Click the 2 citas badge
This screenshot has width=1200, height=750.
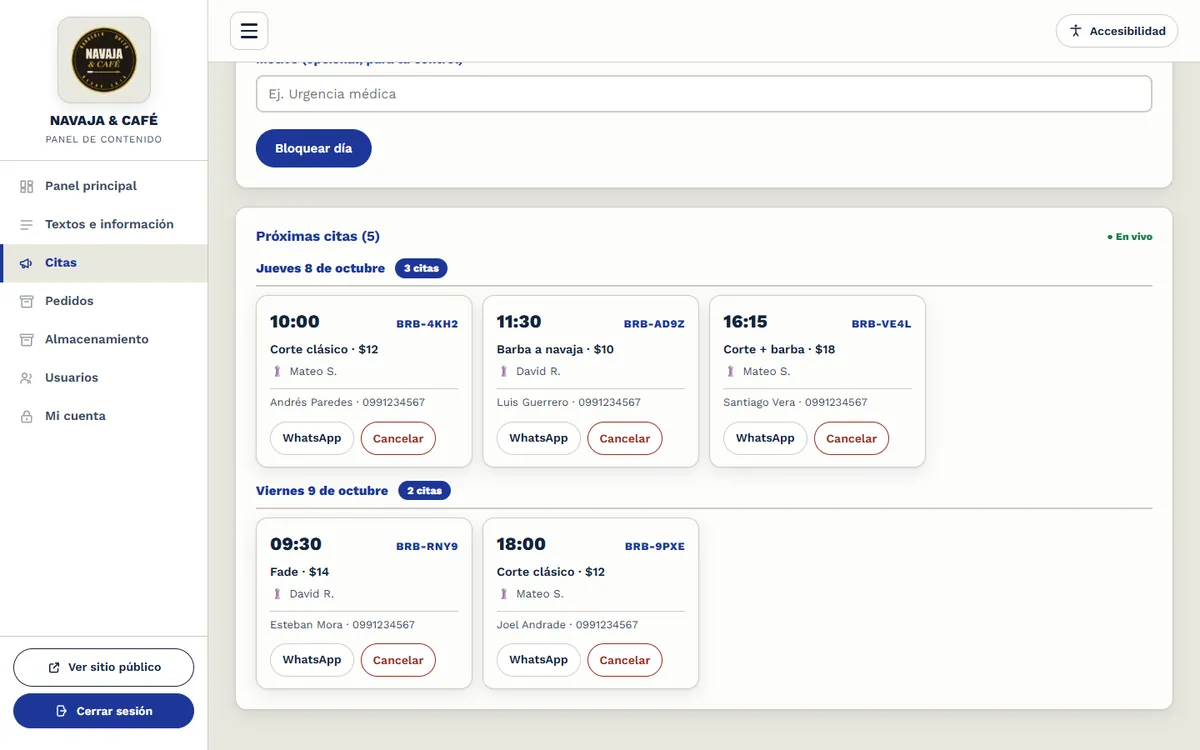tap(425, 491)
